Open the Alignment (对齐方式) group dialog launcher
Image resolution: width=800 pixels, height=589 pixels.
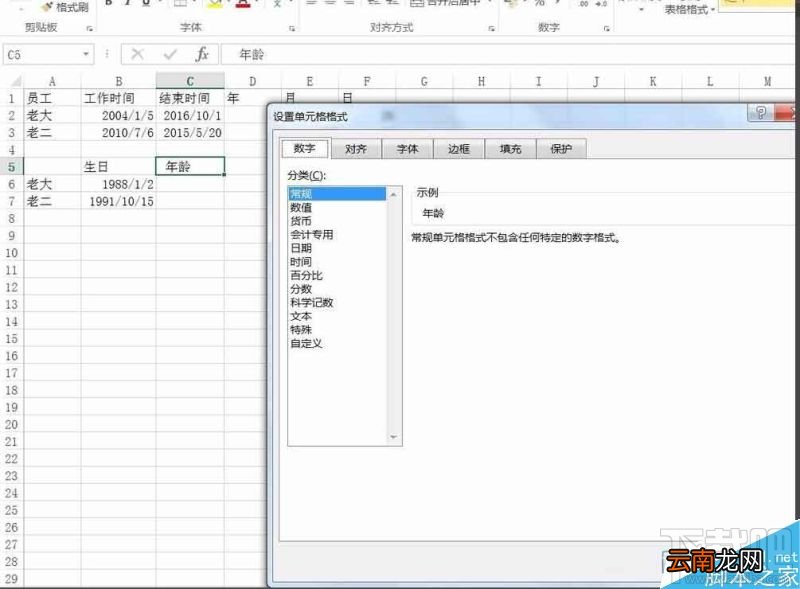[x=491, y=29]
